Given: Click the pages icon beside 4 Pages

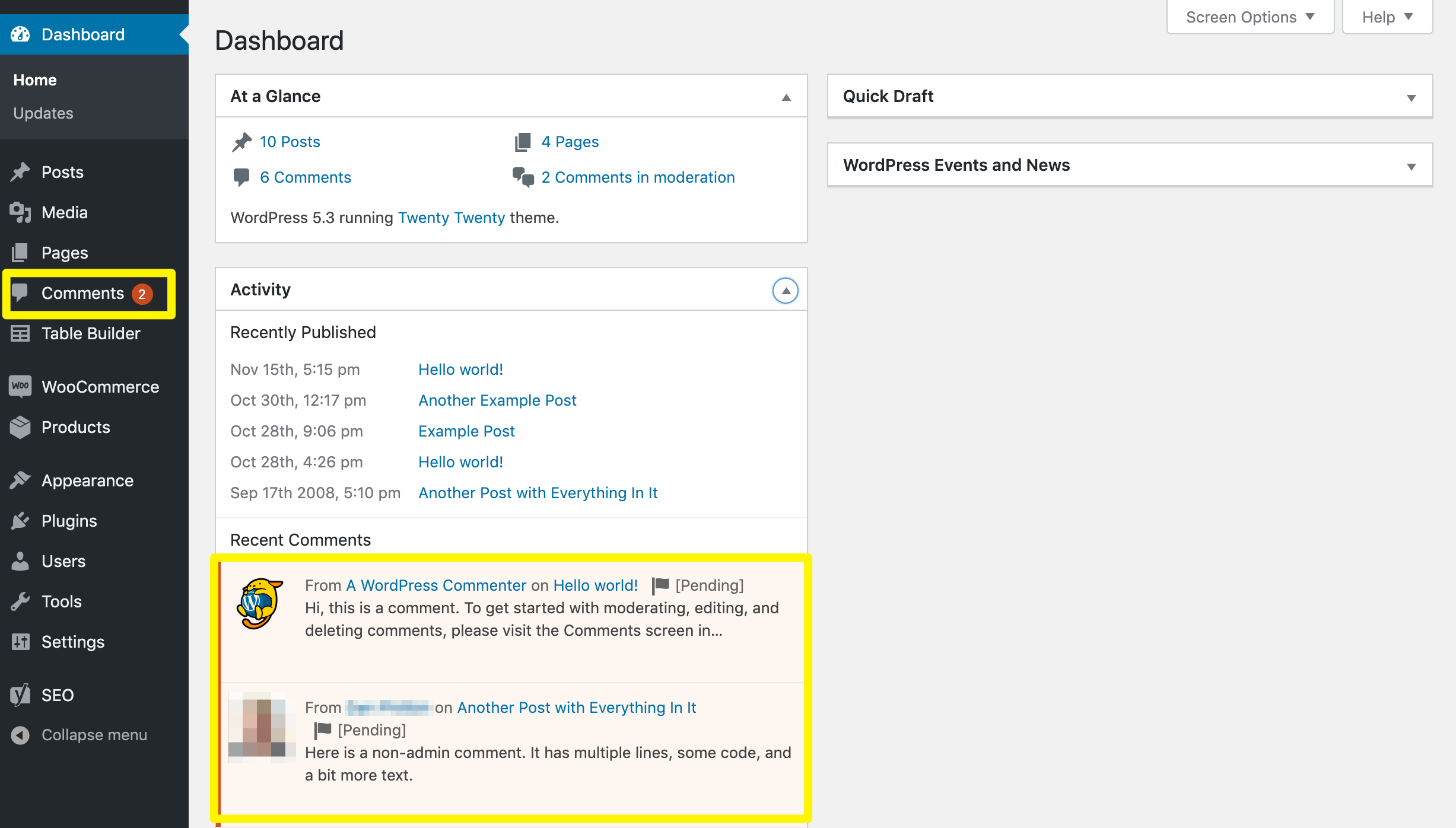Looking at the screenshot, I should tap(523, 142).
